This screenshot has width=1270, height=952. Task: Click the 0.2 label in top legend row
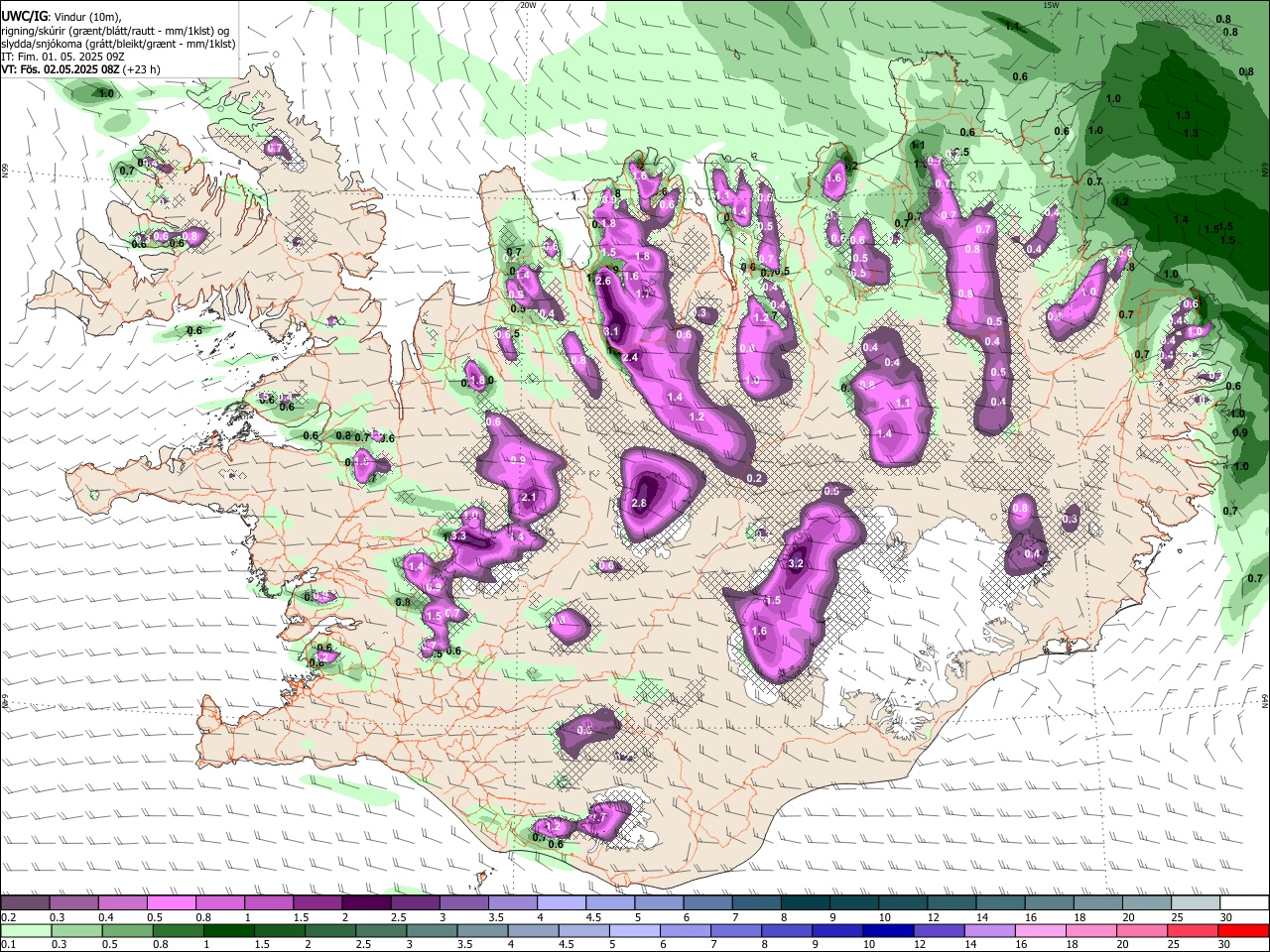(7, 917)
